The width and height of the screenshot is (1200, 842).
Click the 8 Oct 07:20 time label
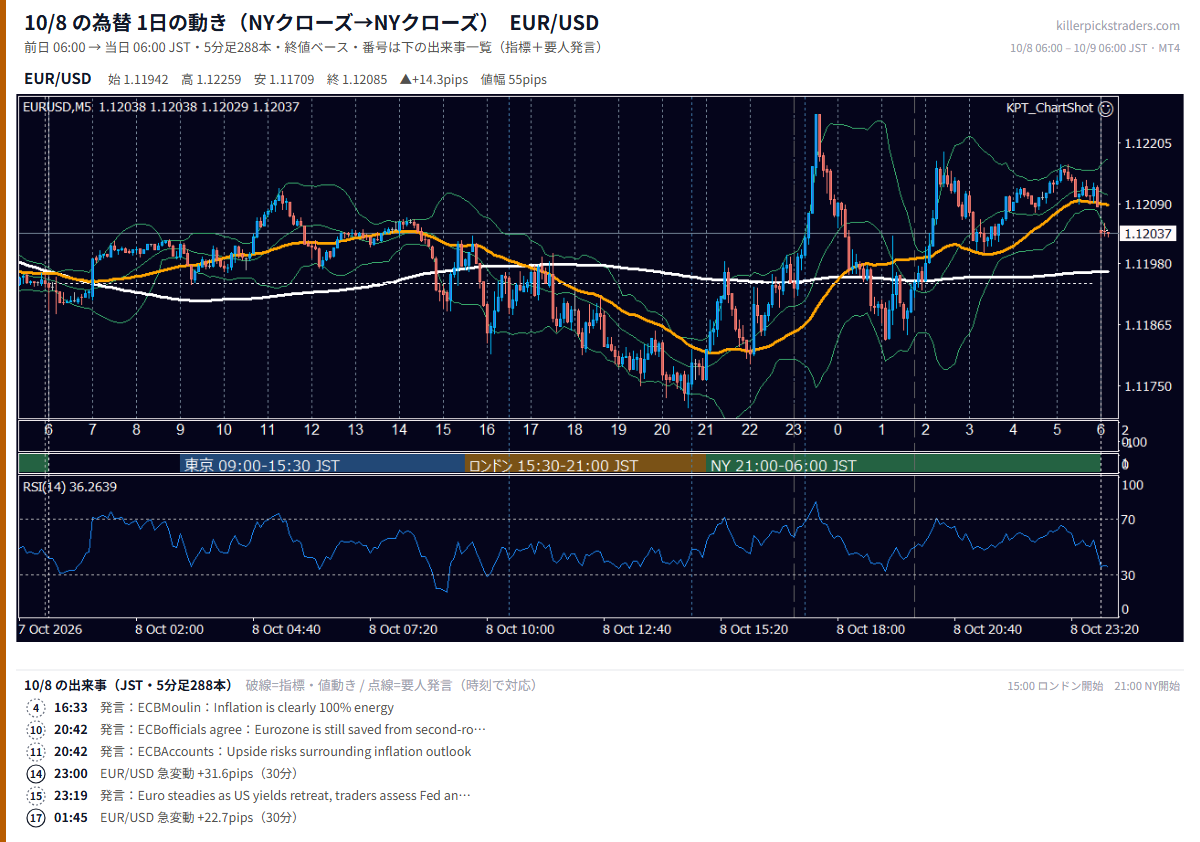403,629
